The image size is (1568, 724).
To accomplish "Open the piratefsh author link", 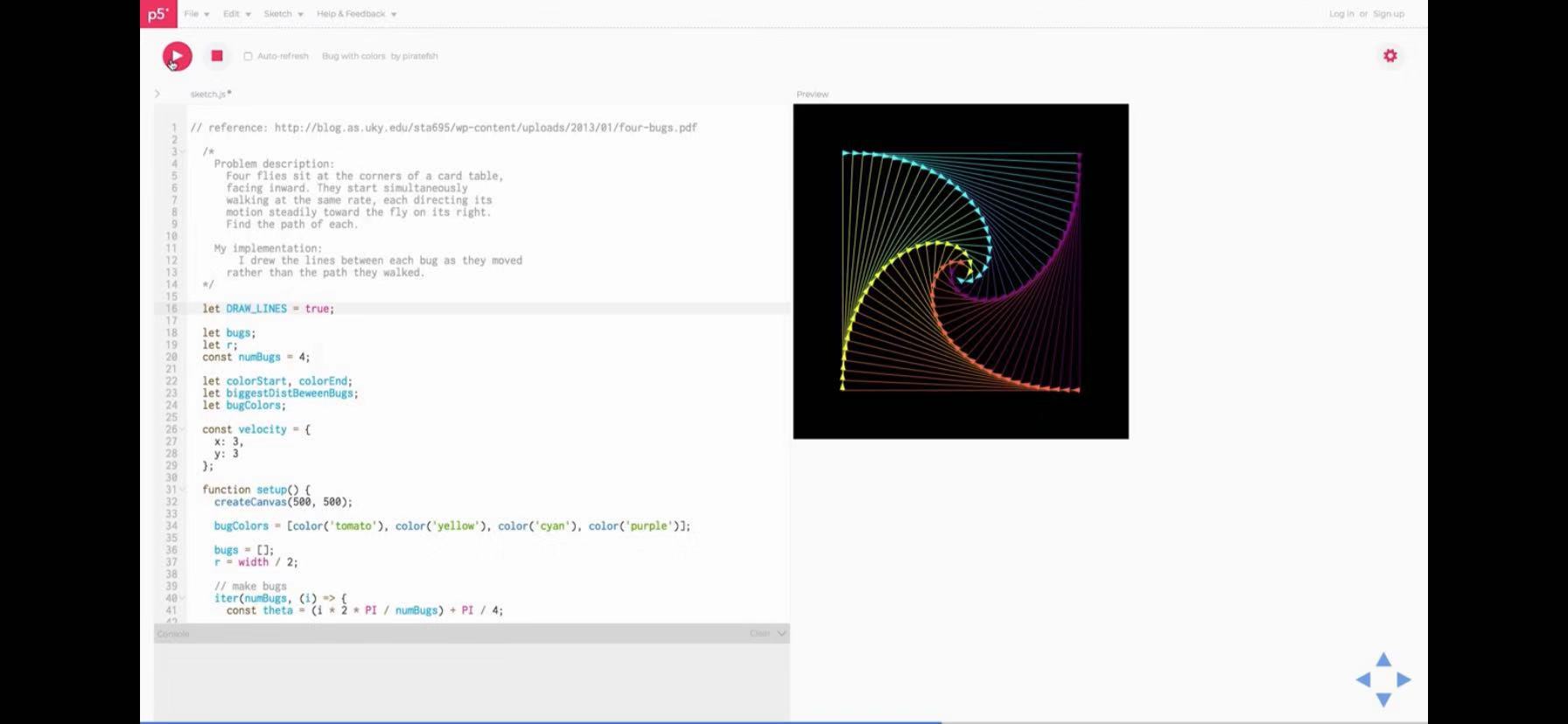I will click(420, 56).
